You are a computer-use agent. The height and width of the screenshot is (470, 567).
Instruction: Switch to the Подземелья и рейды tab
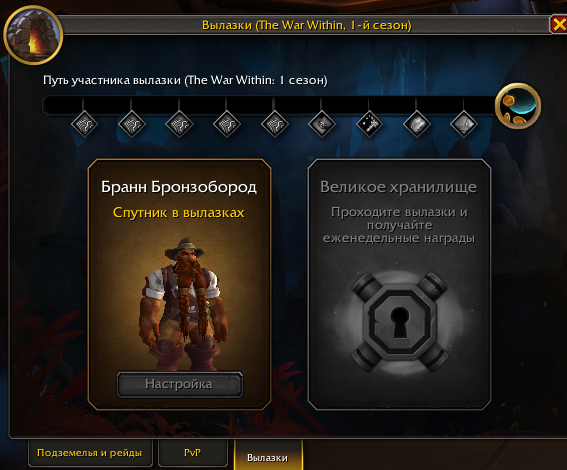pyautogui.click(x=90, y=453)
